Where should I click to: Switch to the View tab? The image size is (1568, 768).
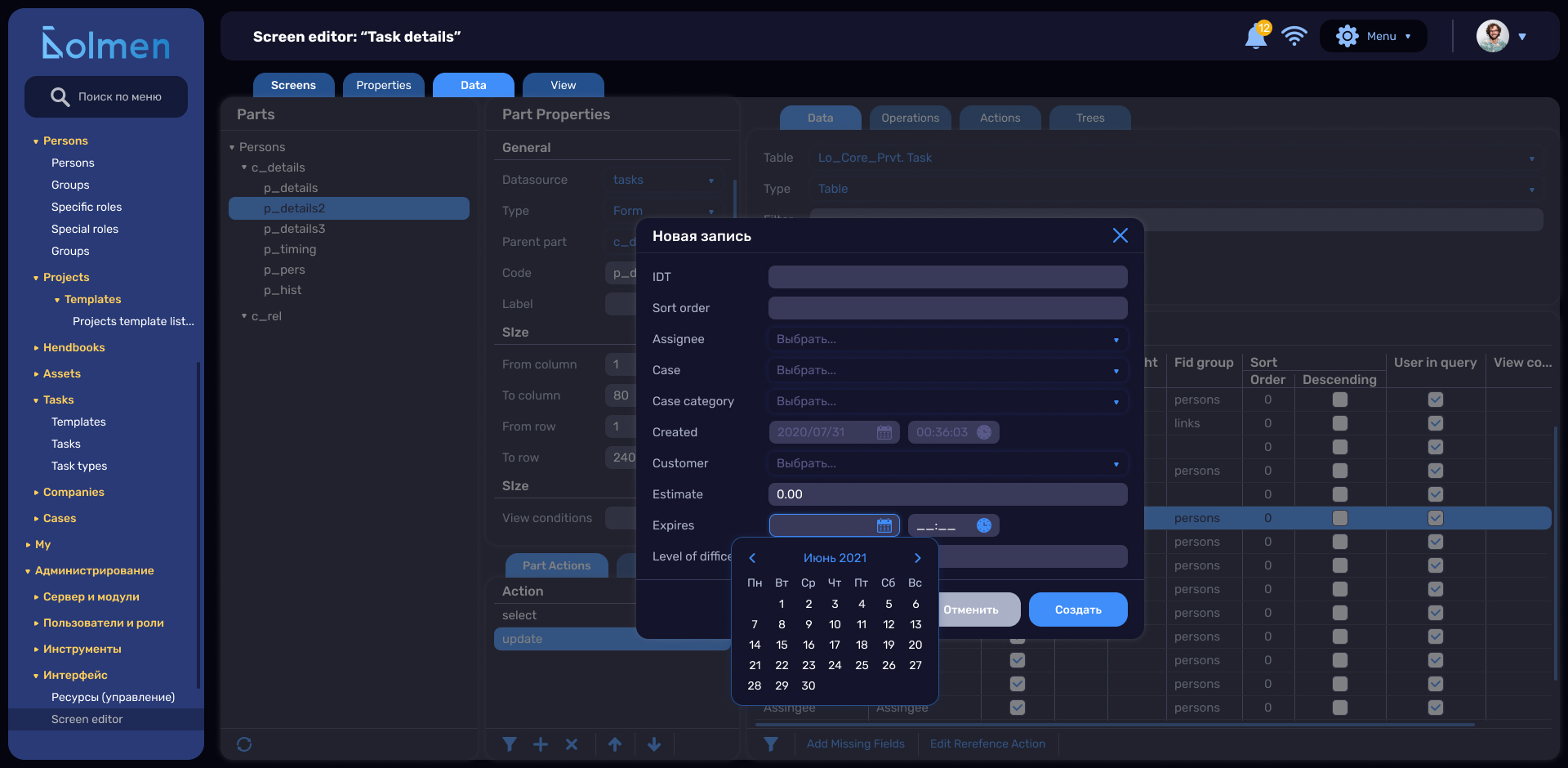563,85
